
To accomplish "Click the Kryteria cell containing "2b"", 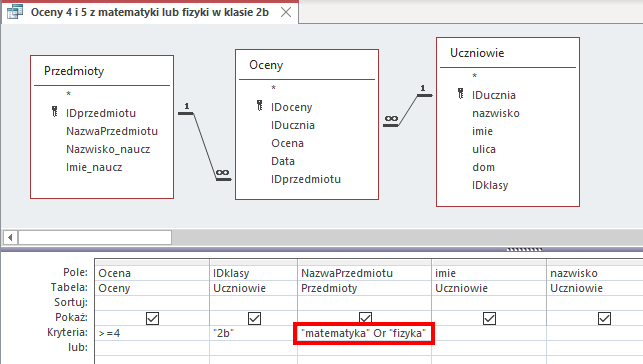I will 253,333.
